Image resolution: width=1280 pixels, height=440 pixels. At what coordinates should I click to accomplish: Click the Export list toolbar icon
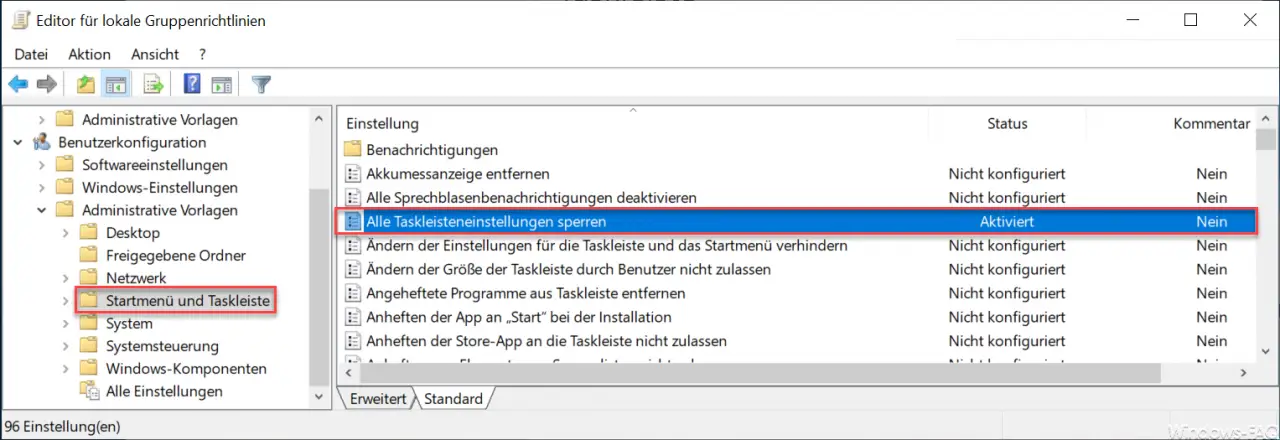tap(153, 84)
